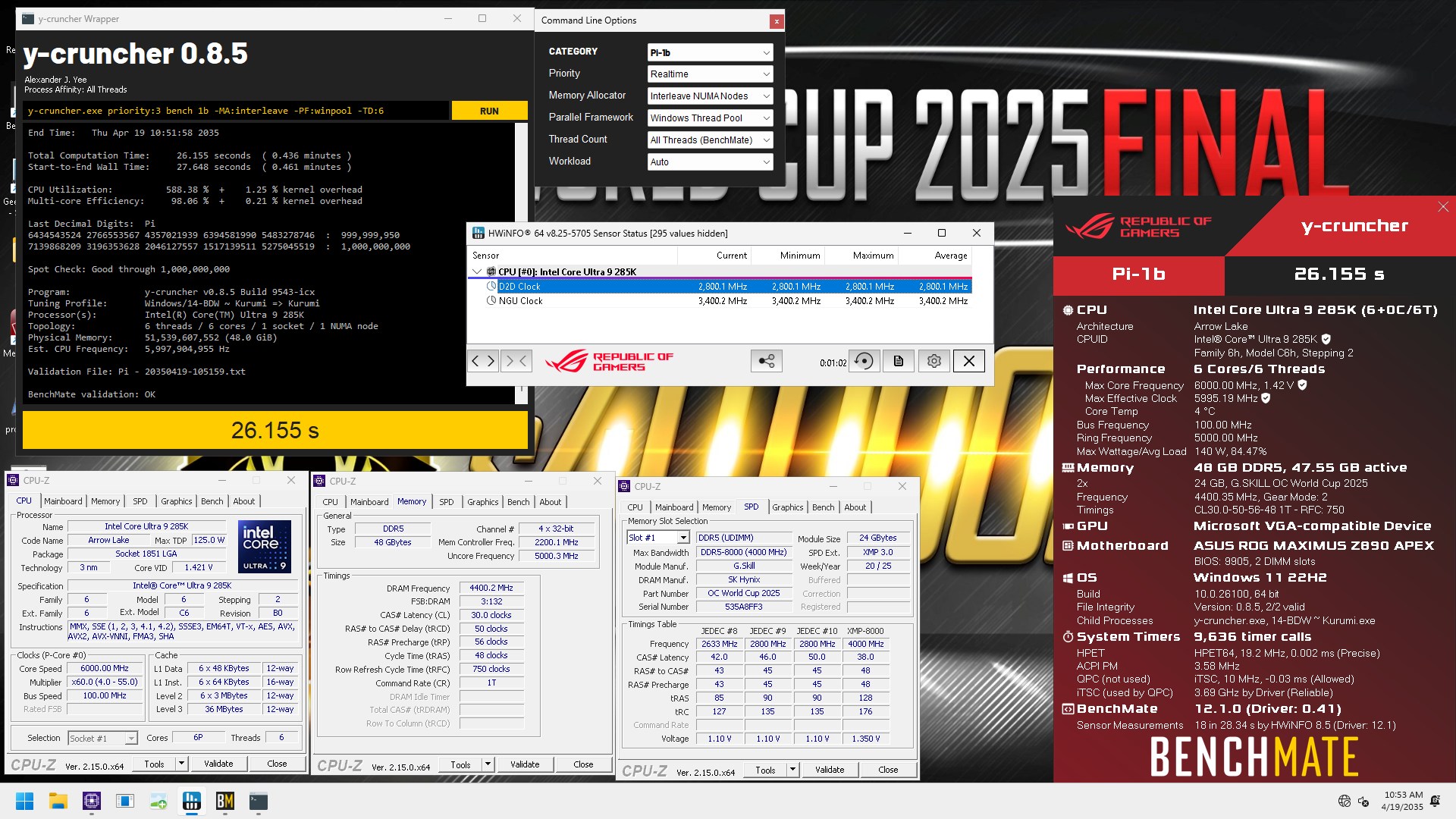Image resolution: width=1456 pixels, height=819 pixels.
Task: Open Graphics tab in Memory CPU-Z window
Action: (483, 502)
